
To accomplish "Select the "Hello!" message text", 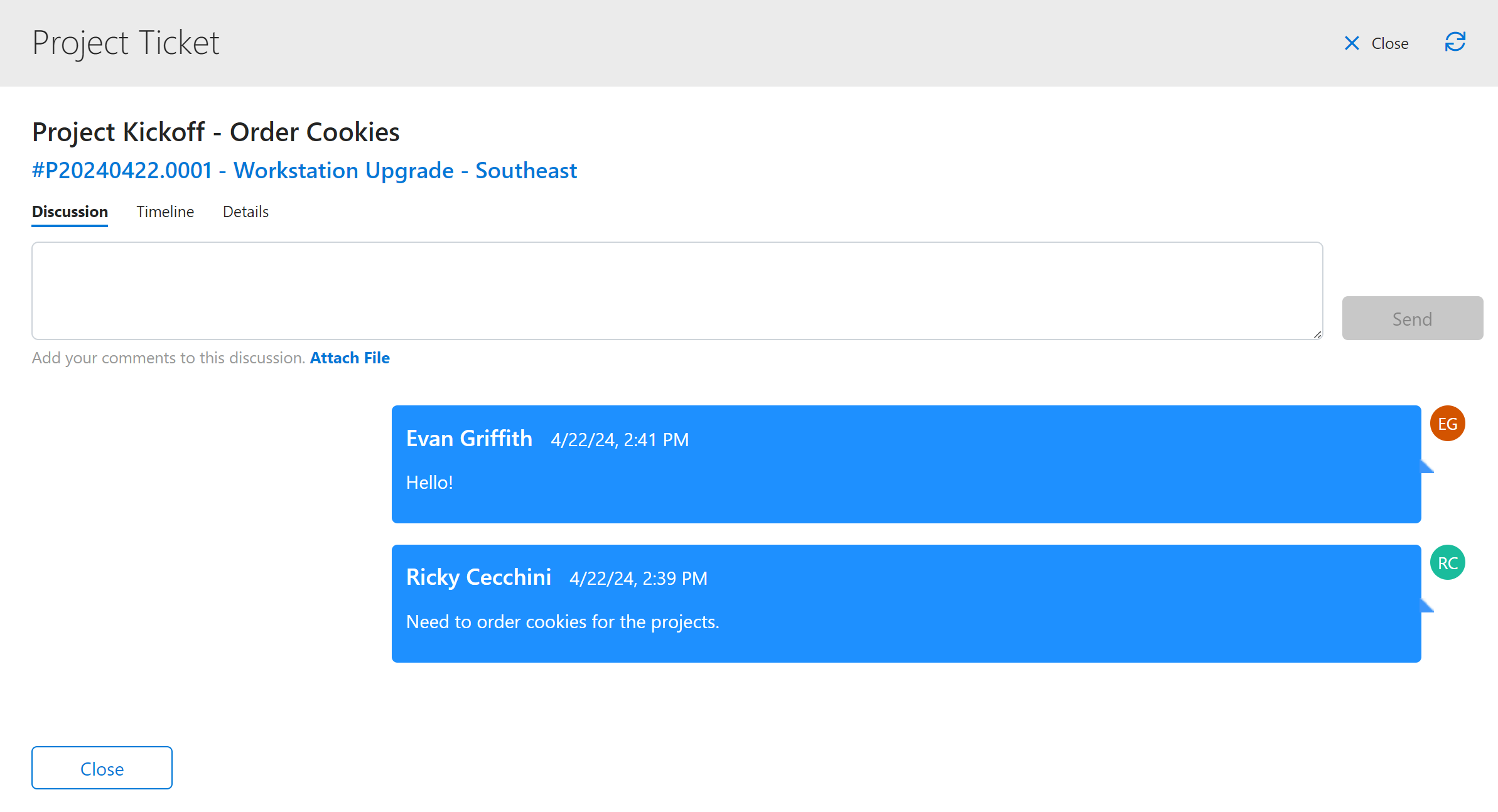I will point(429,483).
